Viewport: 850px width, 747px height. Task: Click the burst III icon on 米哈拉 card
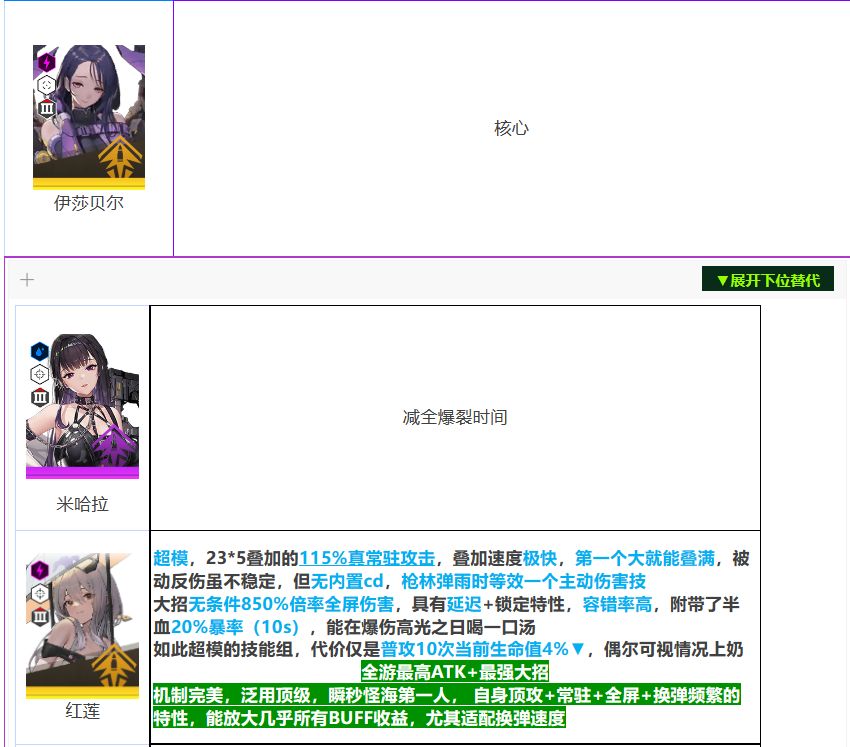pos(40,397)
